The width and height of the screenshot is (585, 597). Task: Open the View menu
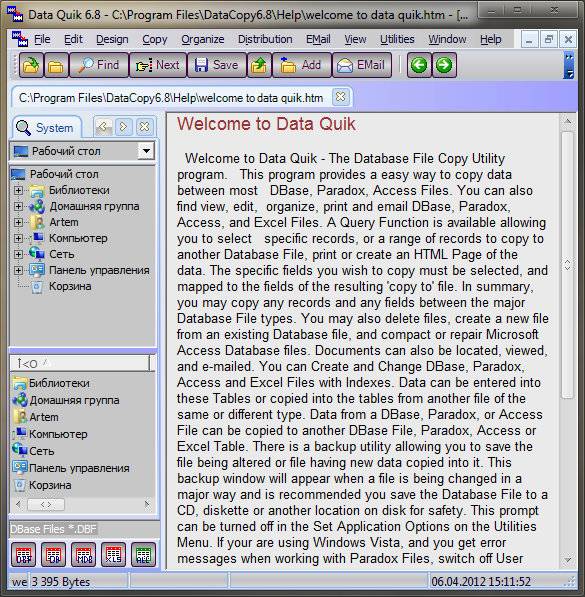[355, 39]
